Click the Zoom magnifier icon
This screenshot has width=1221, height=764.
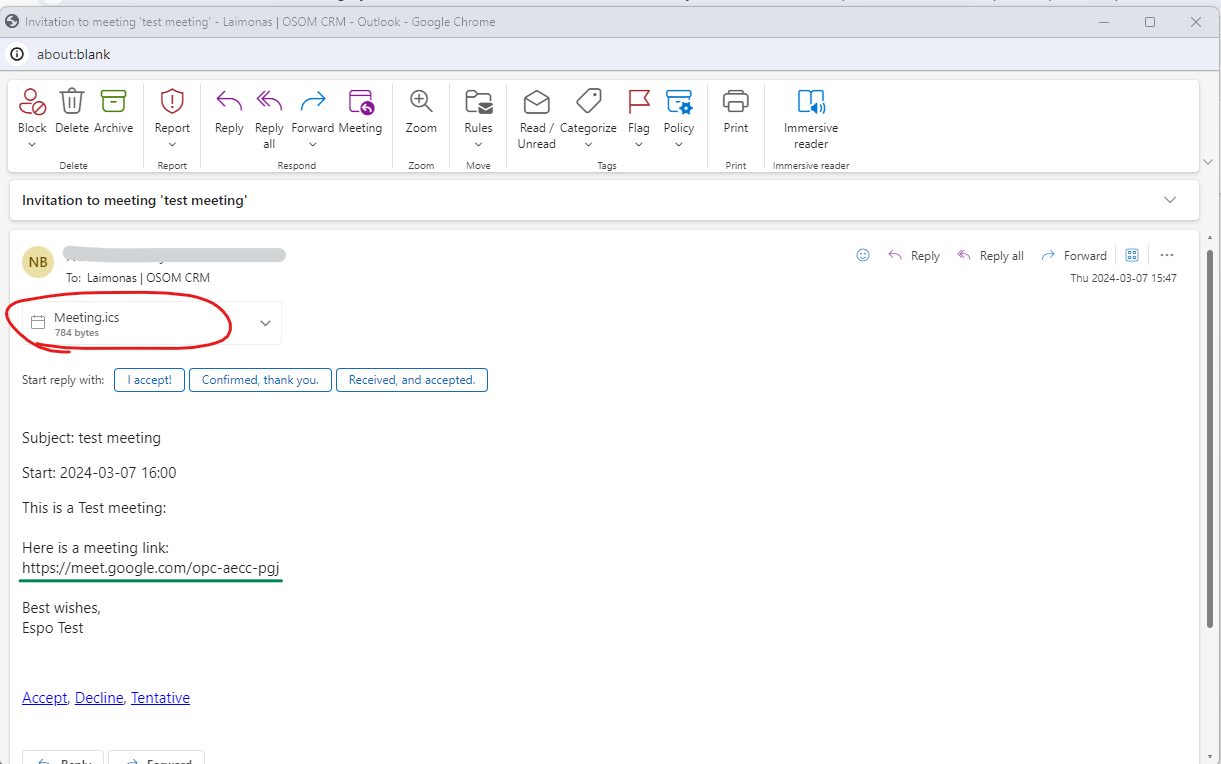[421, 103]
